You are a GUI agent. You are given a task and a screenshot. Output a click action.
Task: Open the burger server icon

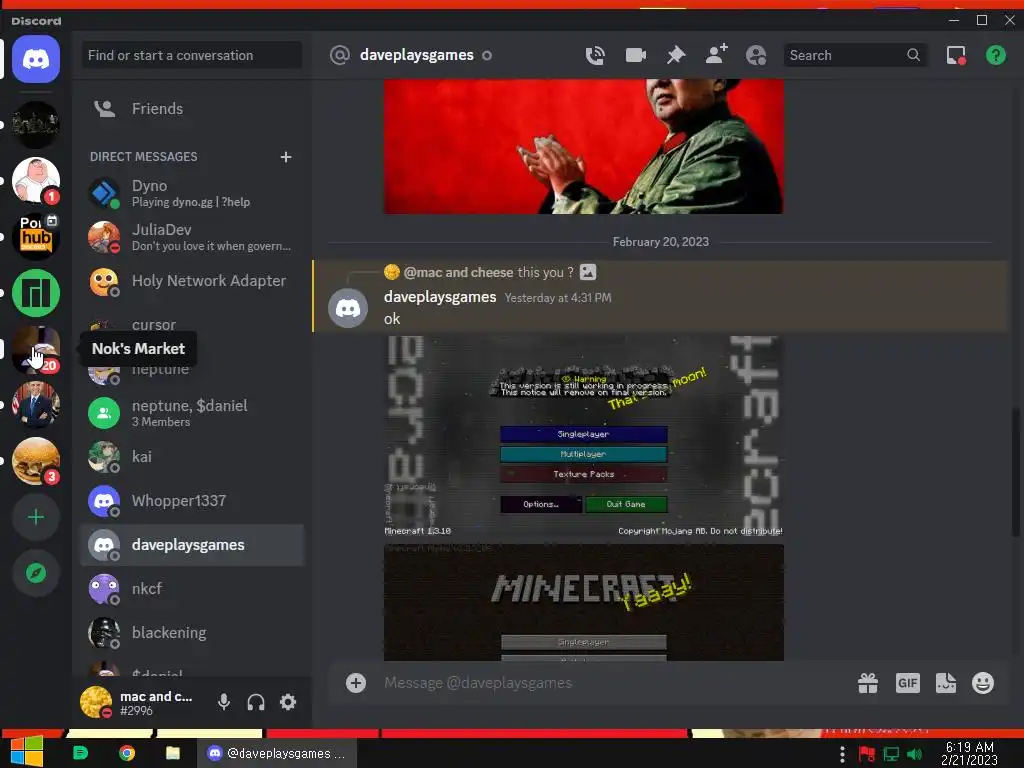(36, 461)
